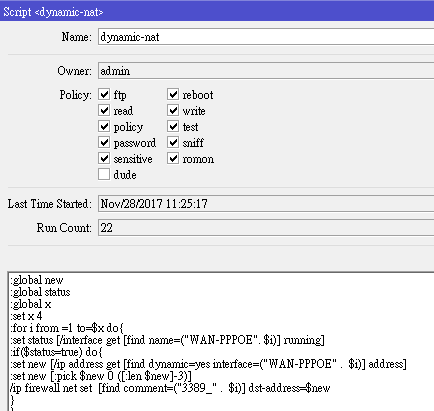Click the ':global new' line in the script

pyautogui.click(x=37, y=280)
